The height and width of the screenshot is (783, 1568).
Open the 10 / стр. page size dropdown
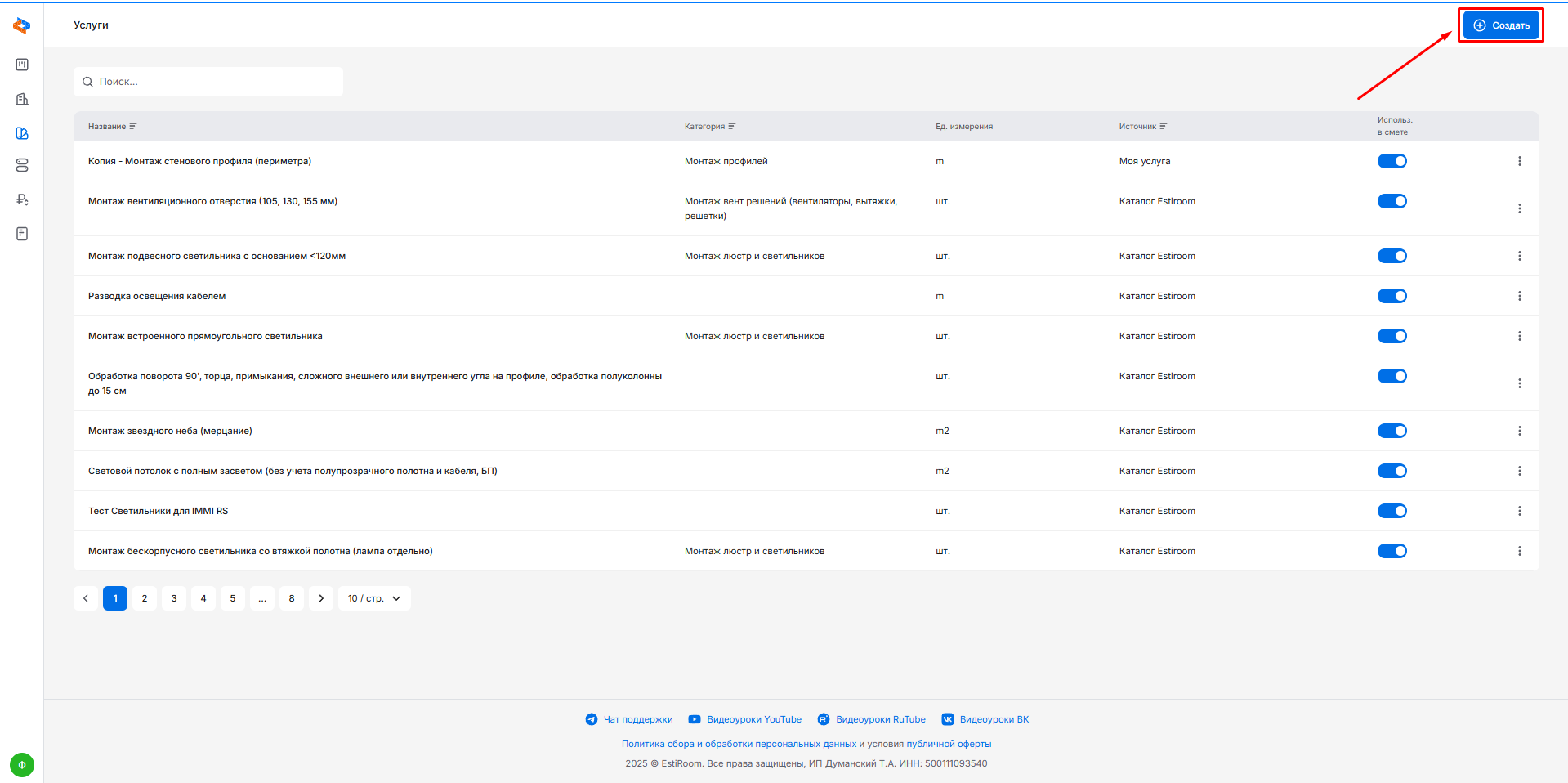374,598
